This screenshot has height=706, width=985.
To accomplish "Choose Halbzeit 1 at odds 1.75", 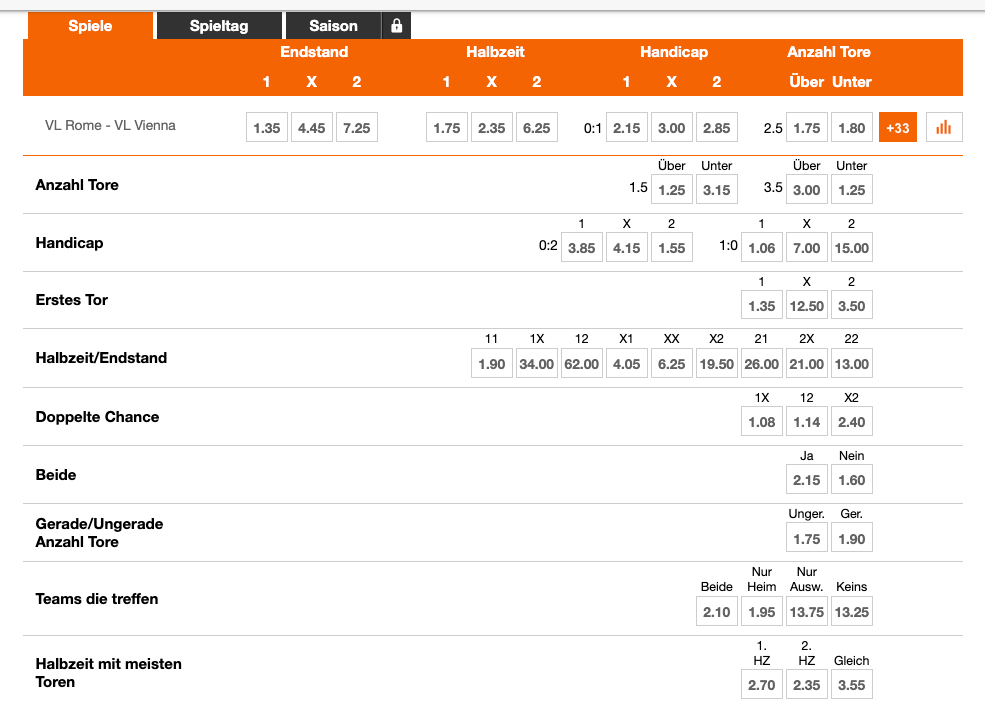I will pyautogui.click(x=446, y=127).
